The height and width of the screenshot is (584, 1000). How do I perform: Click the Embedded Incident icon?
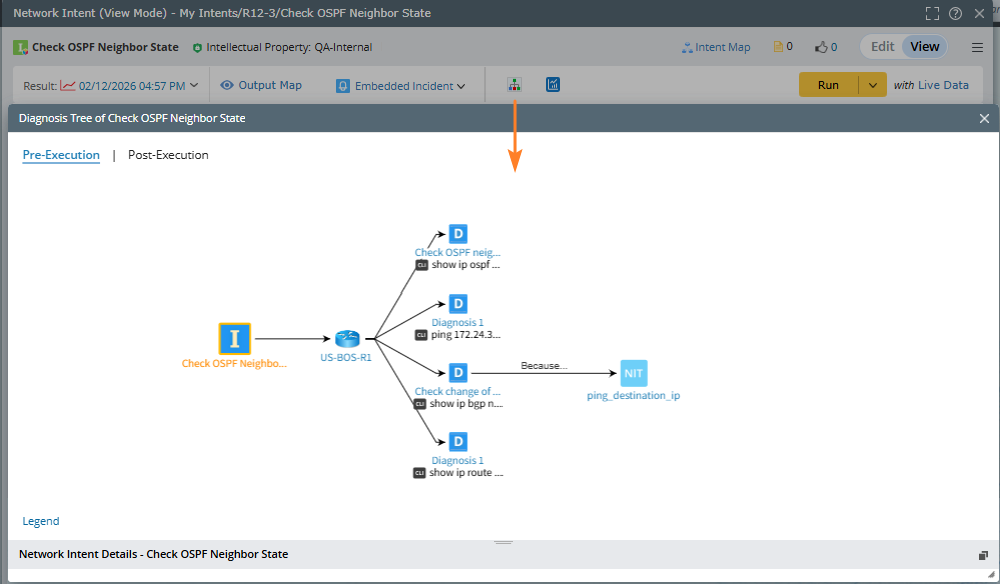pos(343,85)
